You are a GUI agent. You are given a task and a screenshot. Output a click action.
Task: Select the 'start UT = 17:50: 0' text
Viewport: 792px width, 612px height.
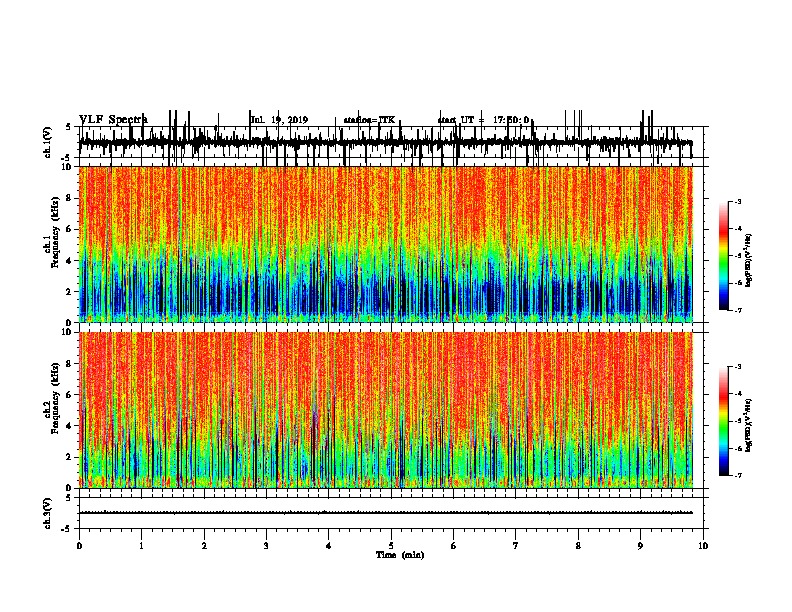coord(483,120)
